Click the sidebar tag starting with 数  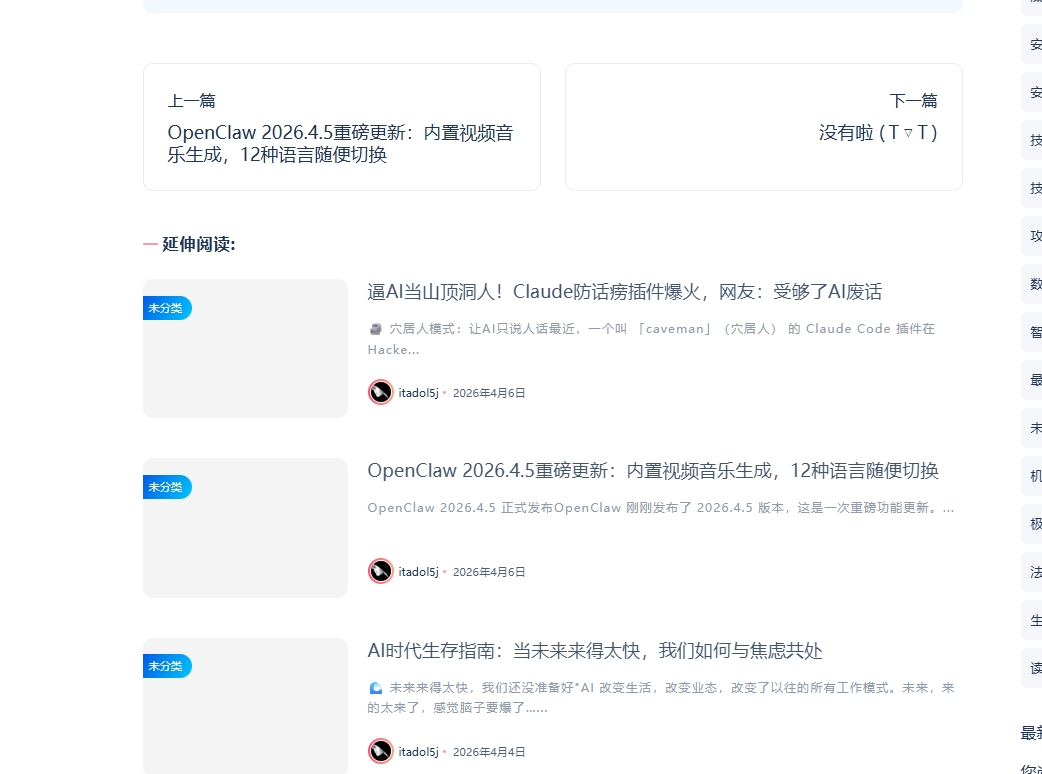tap(1035, 284)
